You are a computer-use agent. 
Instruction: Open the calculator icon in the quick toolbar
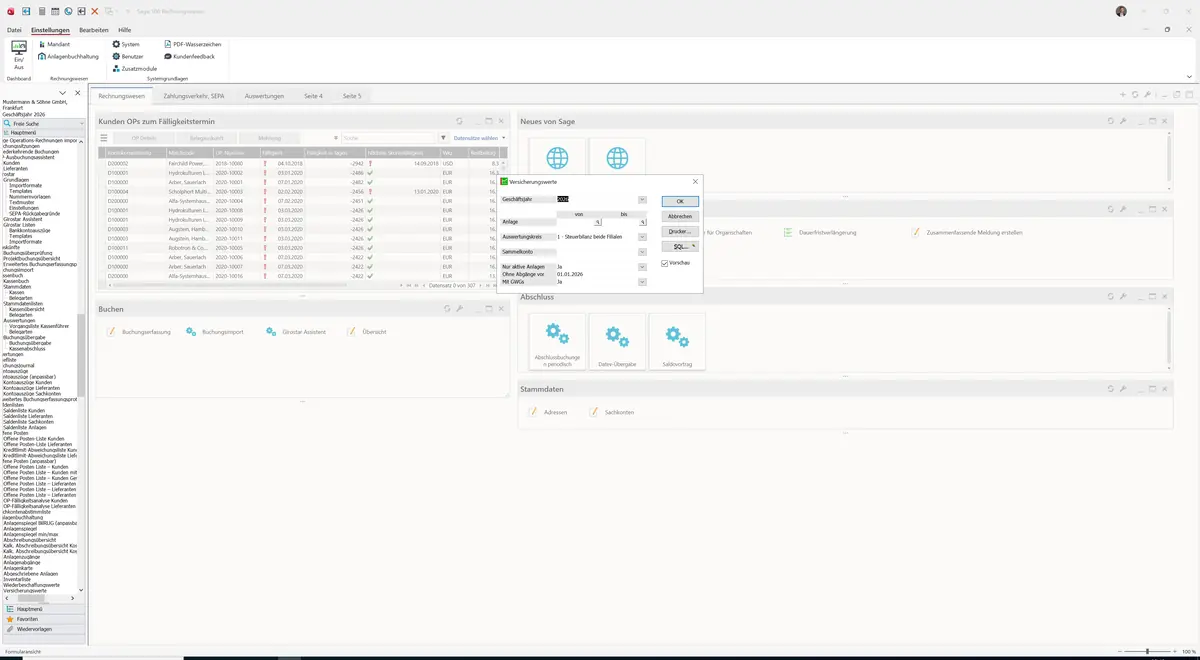[40, 11]
